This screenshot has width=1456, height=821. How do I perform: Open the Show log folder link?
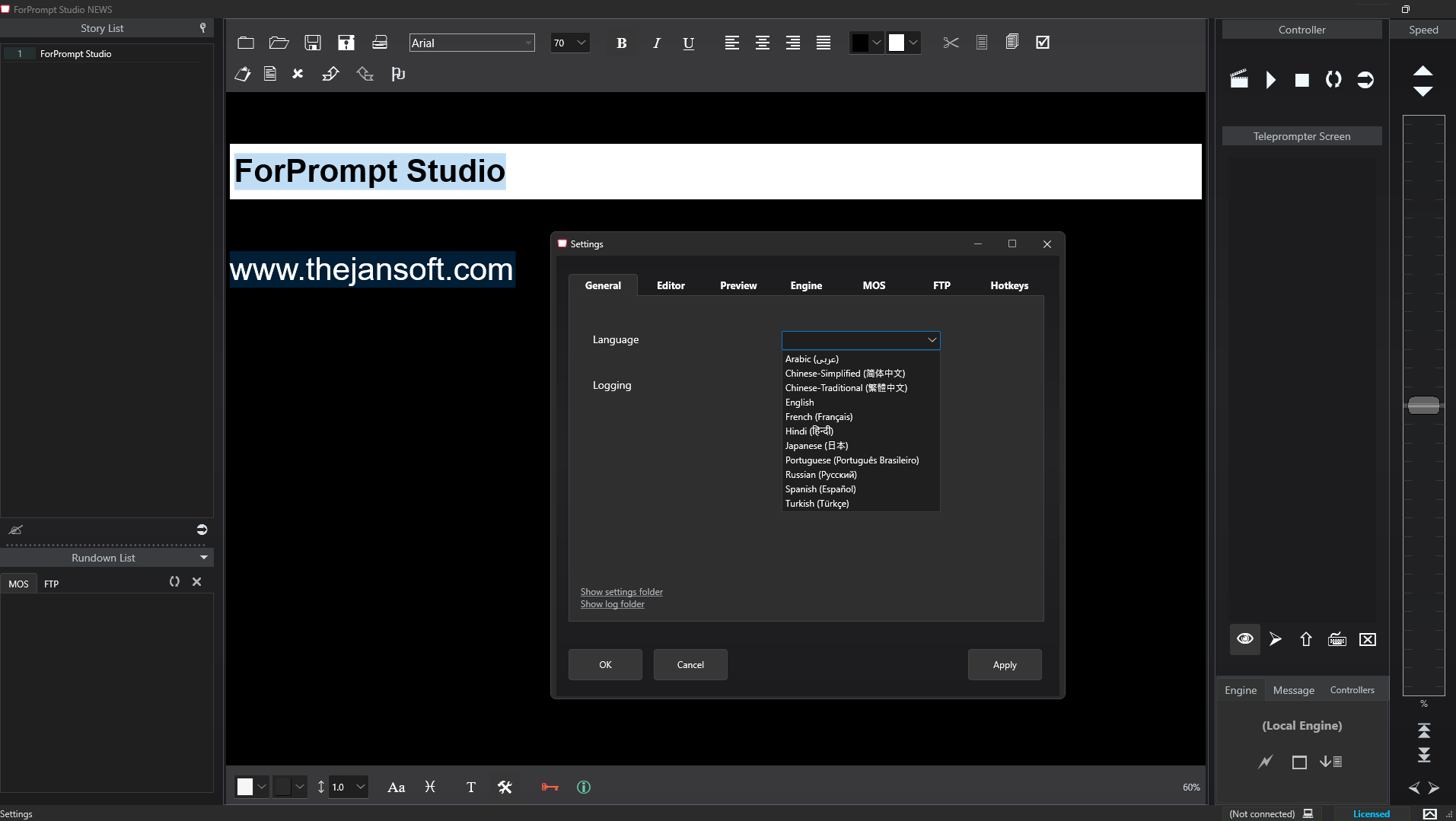(612, 604)
